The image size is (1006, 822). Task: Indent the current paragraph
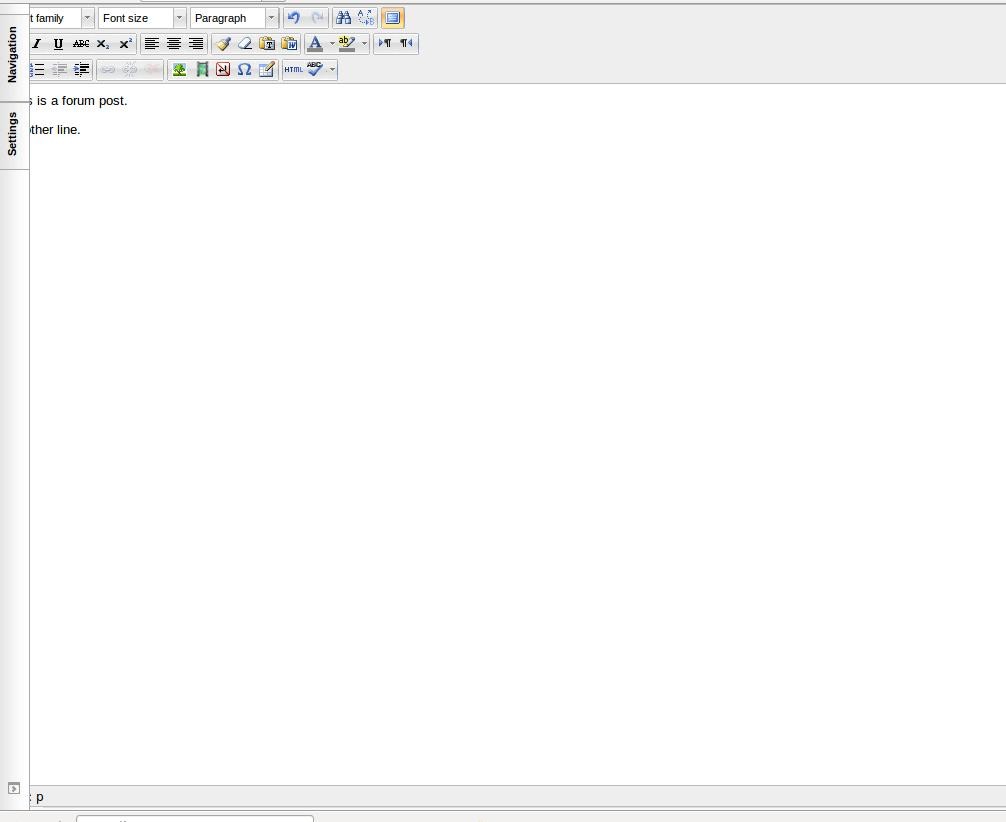coord(81,70)
